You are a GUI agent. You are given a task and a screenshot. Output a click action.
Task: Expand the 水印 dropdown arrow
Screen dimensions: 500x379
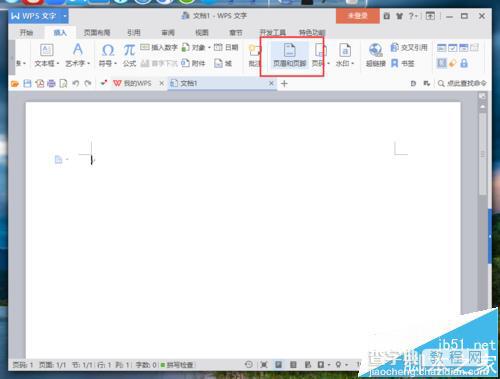(x=353, y=63)
